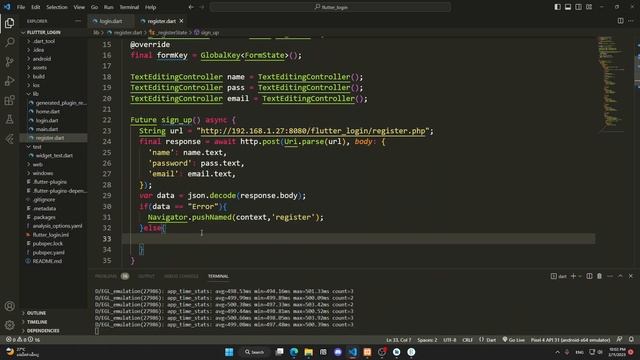Open main.dart in the explorer

click(x=47, y=129)
